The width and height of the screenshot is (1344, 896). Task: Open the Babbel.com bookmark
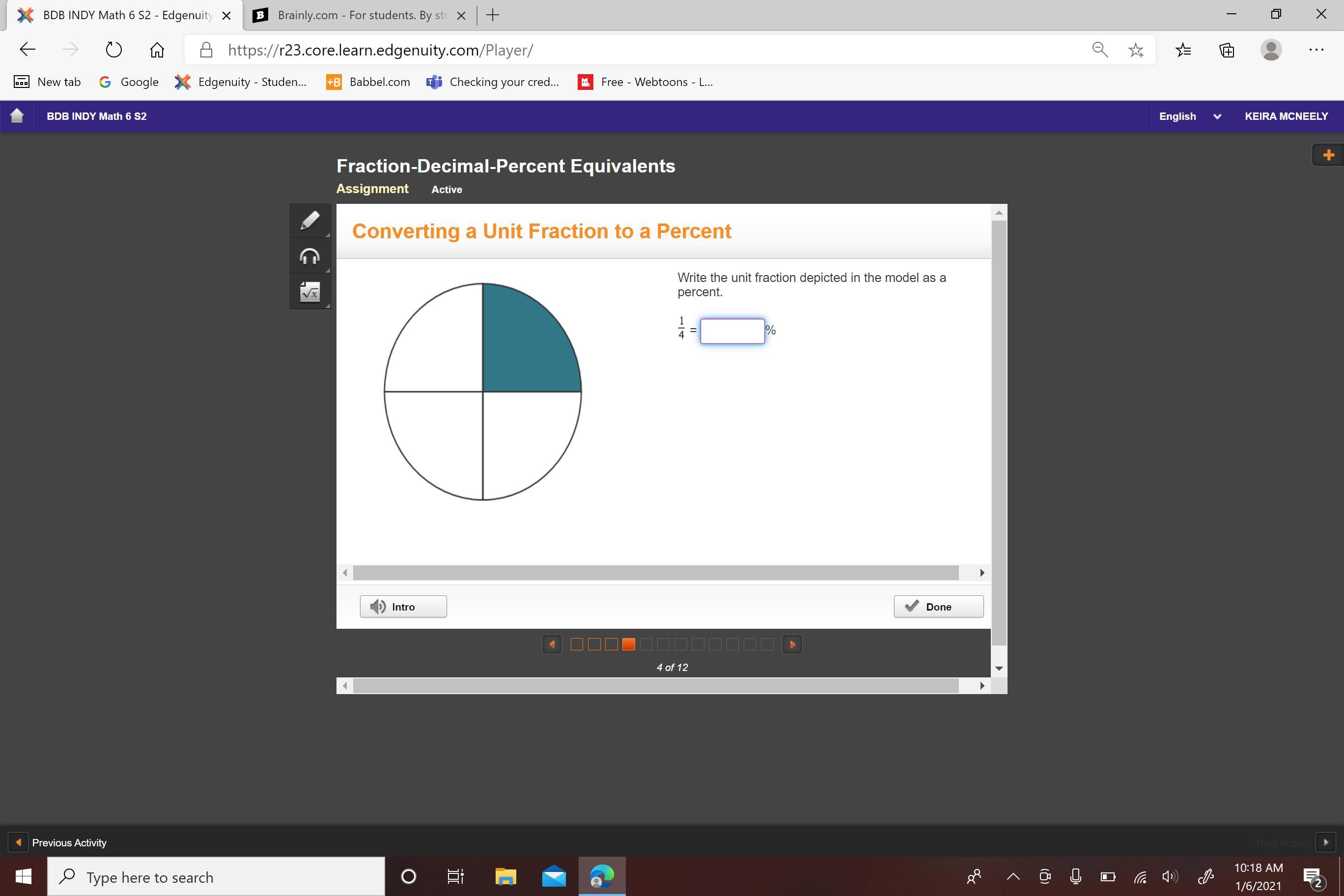(x=368, y=82)
